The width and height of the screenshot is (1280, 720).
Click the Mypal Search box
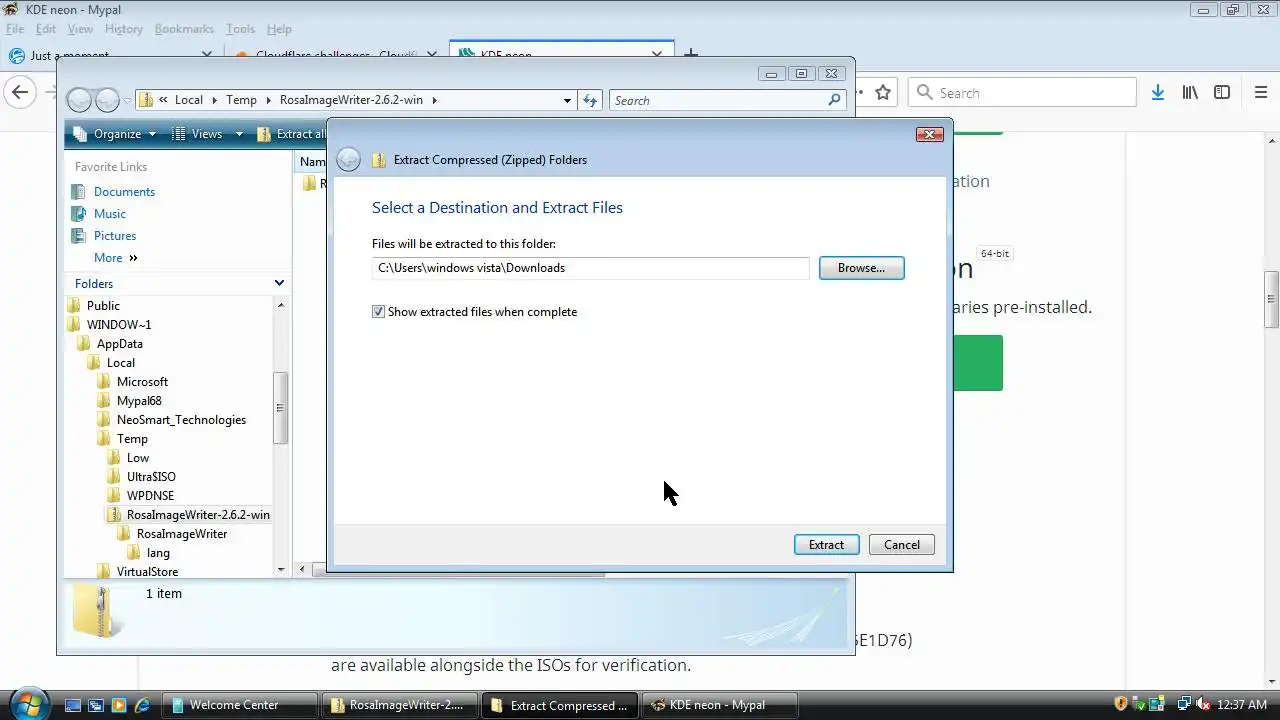point(1023,93)
